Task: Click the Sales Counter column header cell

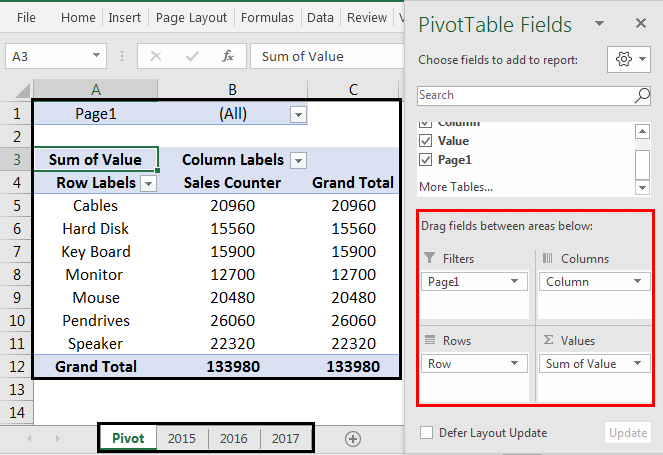Action: (x=233, y=183)
